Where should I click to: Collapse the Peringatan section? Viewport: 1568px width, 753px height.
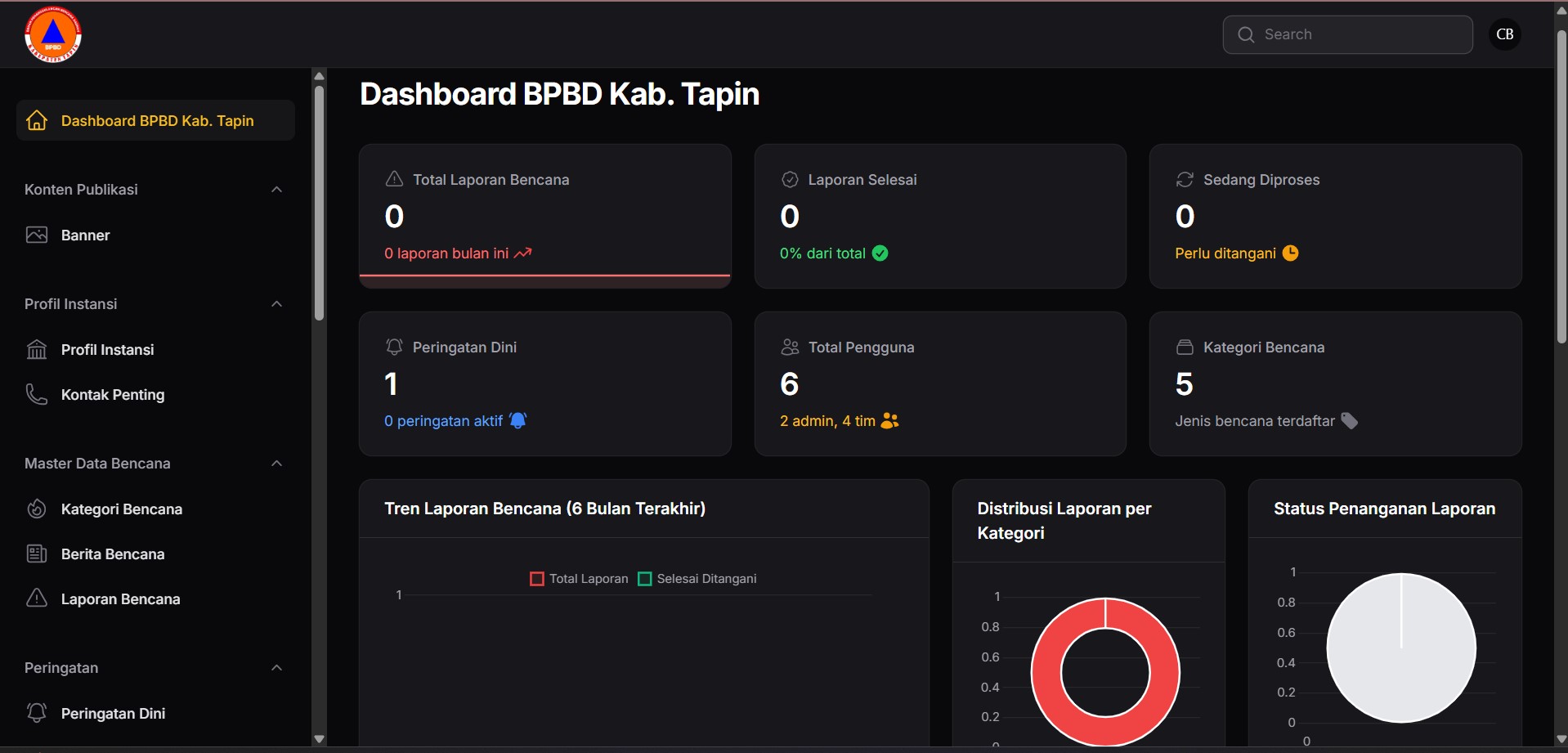[x=276, y=668]
